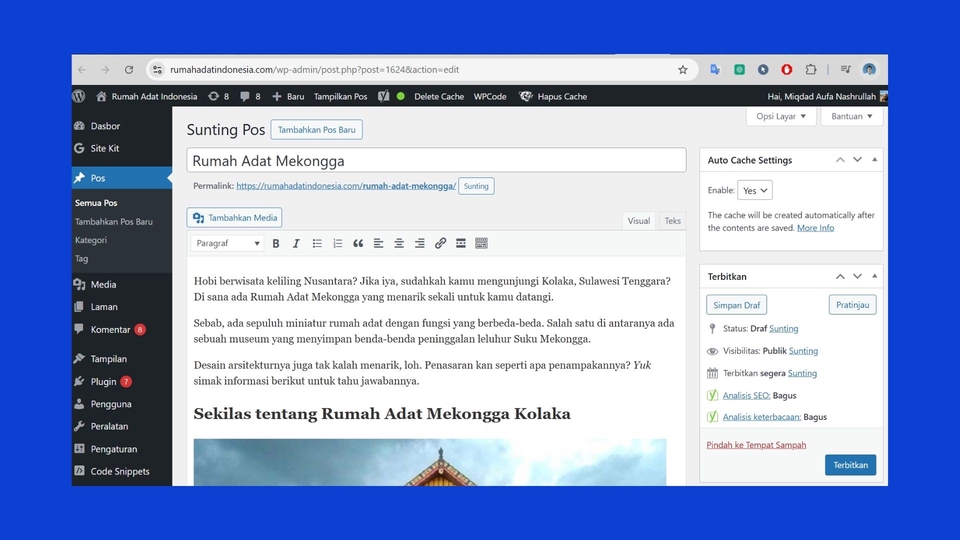Edit status via Sunting link beside Draf
This screenshot has width=960, height=540.
(x=784, y=329)
